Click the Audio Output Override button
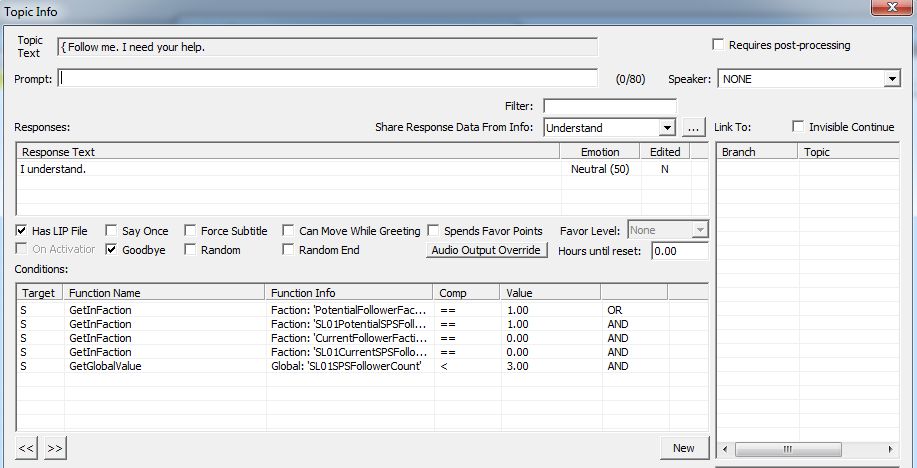This screenshot has height=468, width=917. click(486, 250)
